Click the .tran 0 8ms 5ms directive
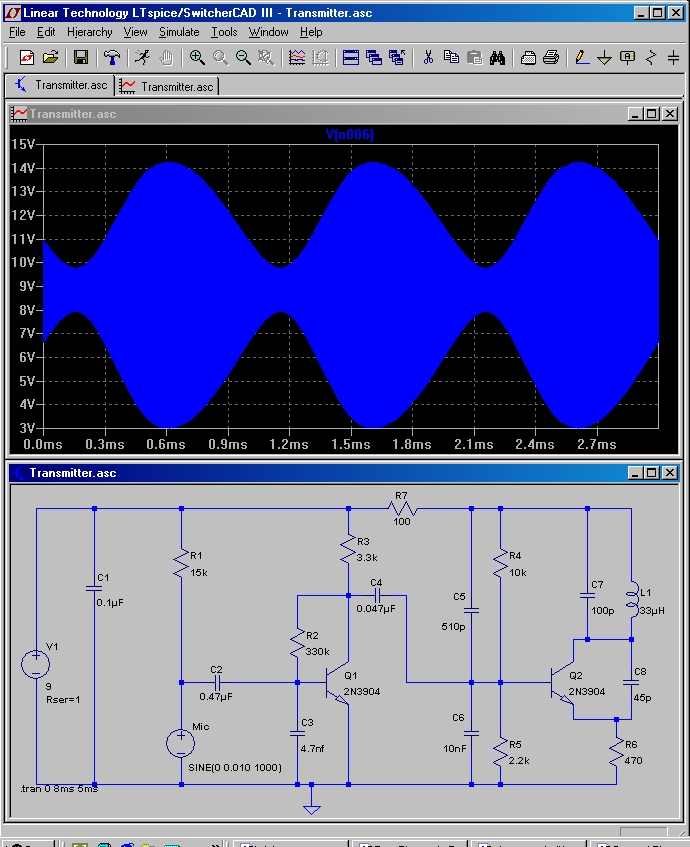The image size is (690, 847). point(59,789)
